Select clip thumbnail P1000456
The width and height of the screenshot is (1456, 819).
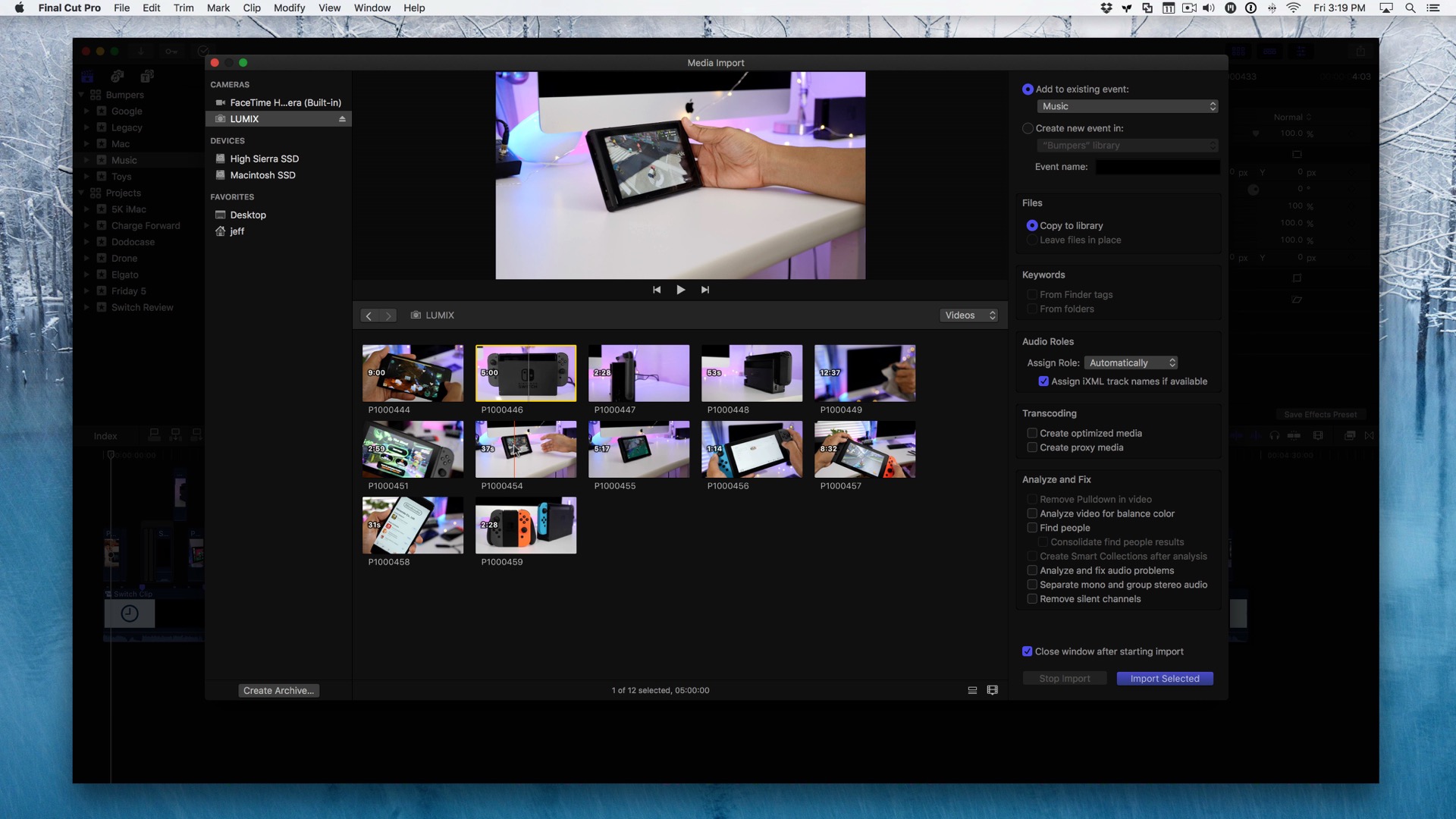(x=752, y=449)
